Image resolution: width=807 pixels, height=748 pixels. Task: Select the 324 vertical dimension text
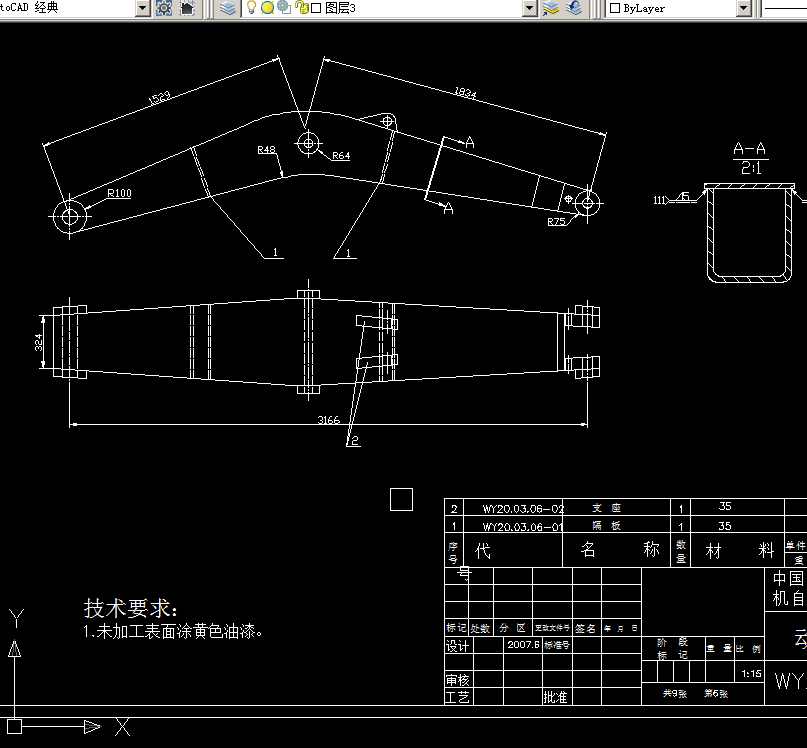pos(39,342)
